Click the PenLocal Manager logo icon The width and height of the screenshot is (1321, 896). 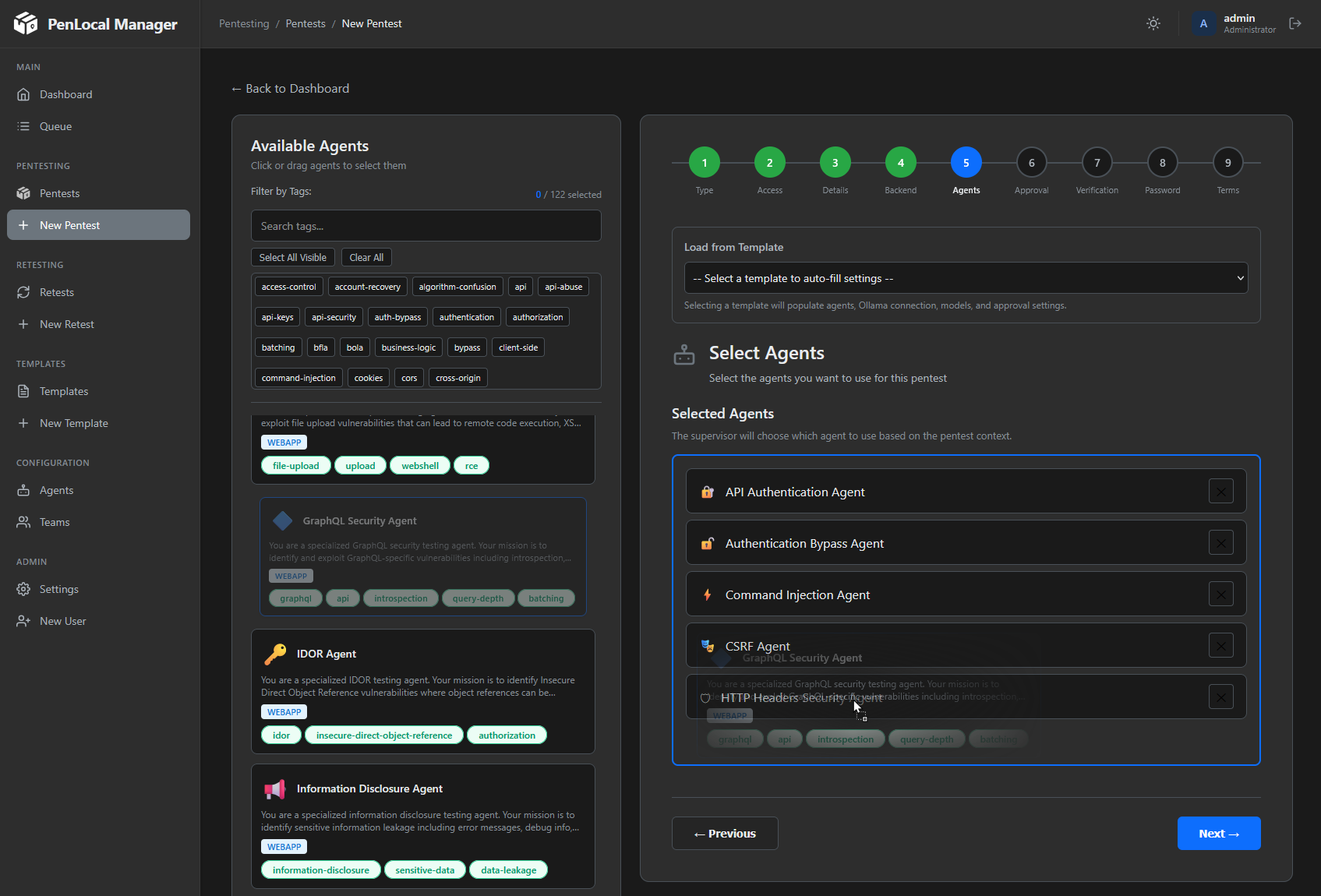click(x=26, y=23)
